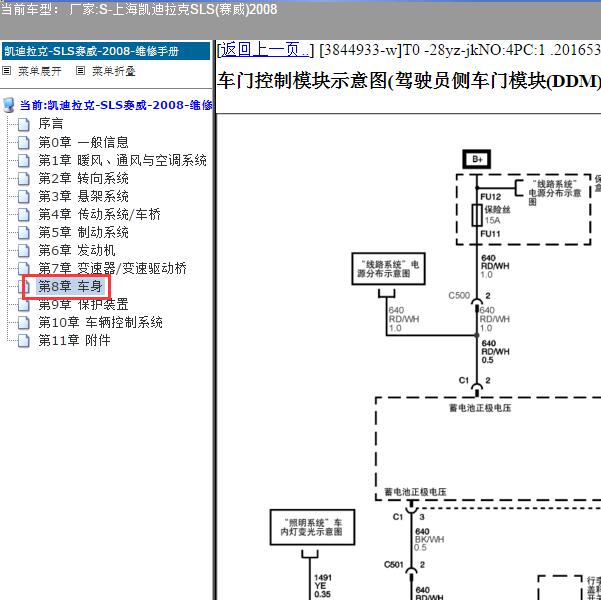The width and height of the screenshot is (601, 600).
Task: Select highlighted 第8章 车身 chapter
Action: [x=70, y=286]
